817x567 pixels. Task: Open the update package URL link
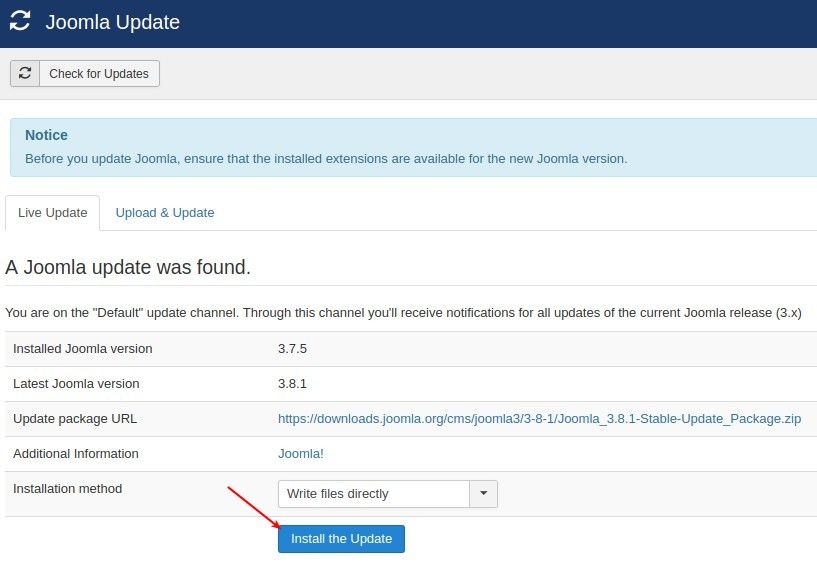(x=539, y=418)
